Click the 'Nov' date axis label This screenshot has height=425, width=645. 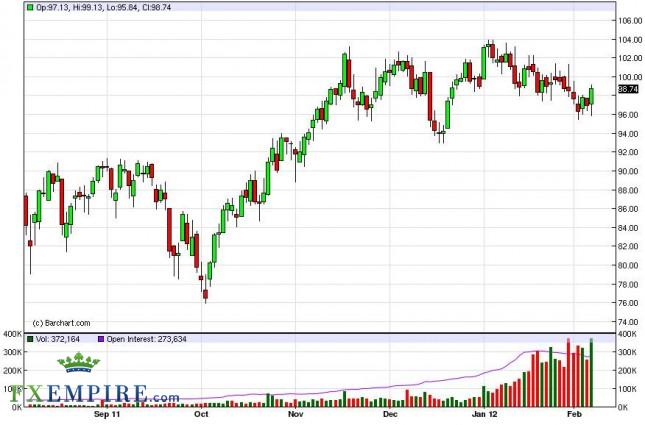295,414
